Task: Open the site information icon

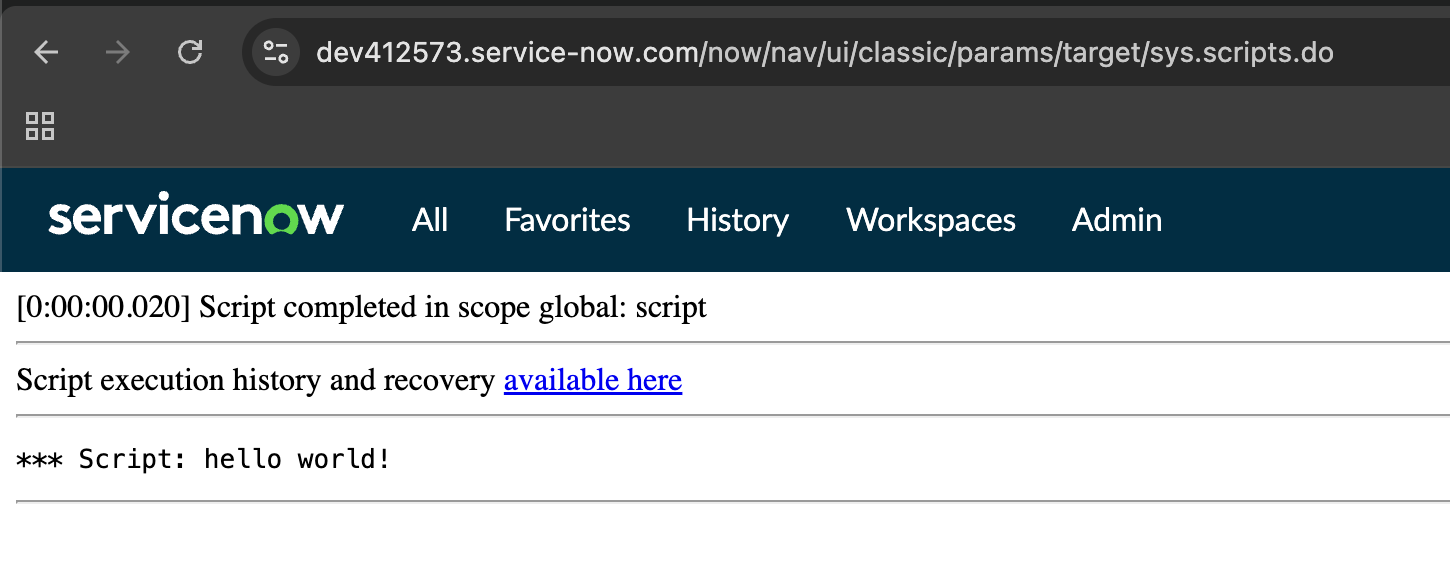Action: point(276,52)
